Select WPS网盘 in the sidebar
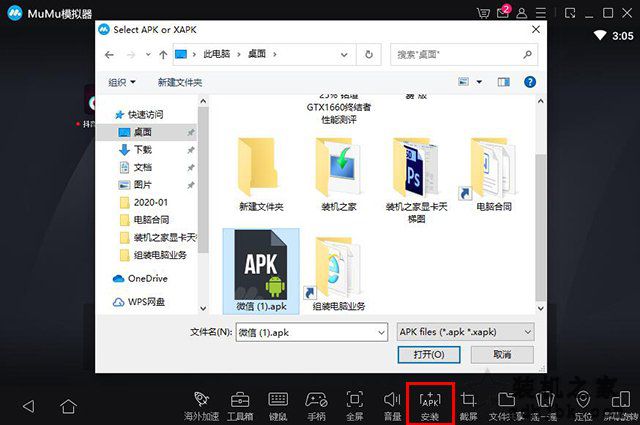 (139, 302)
